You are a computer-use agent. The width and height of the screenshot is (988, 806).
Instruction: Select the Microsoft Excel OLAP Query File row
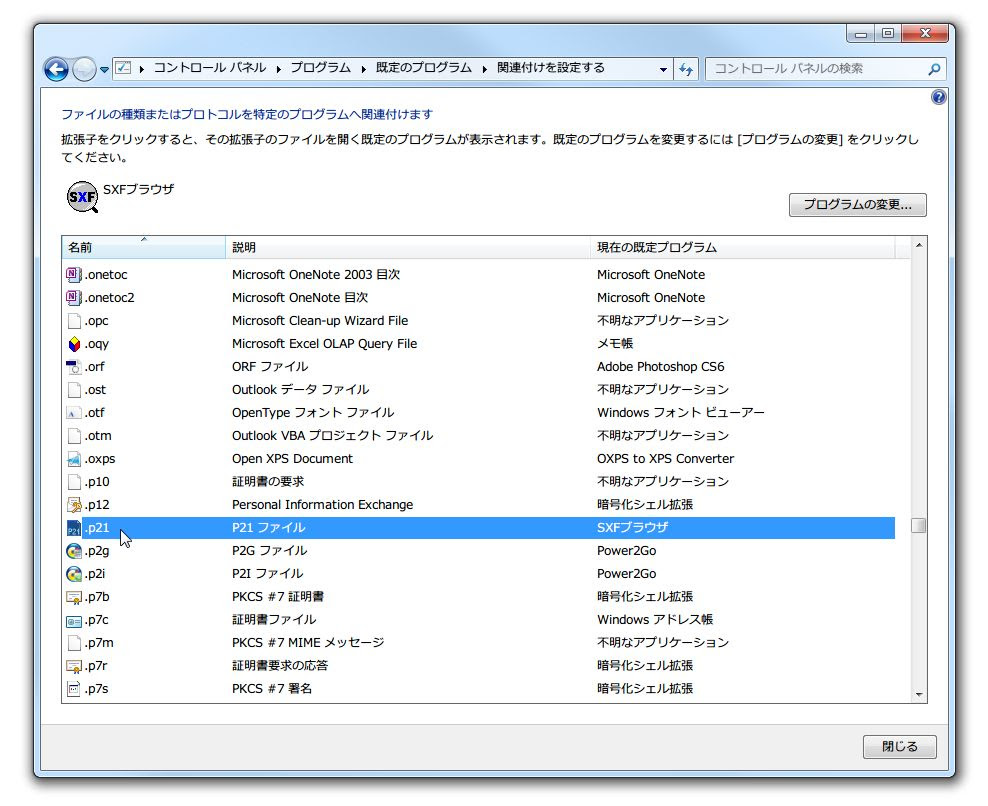tap(479, 344)
